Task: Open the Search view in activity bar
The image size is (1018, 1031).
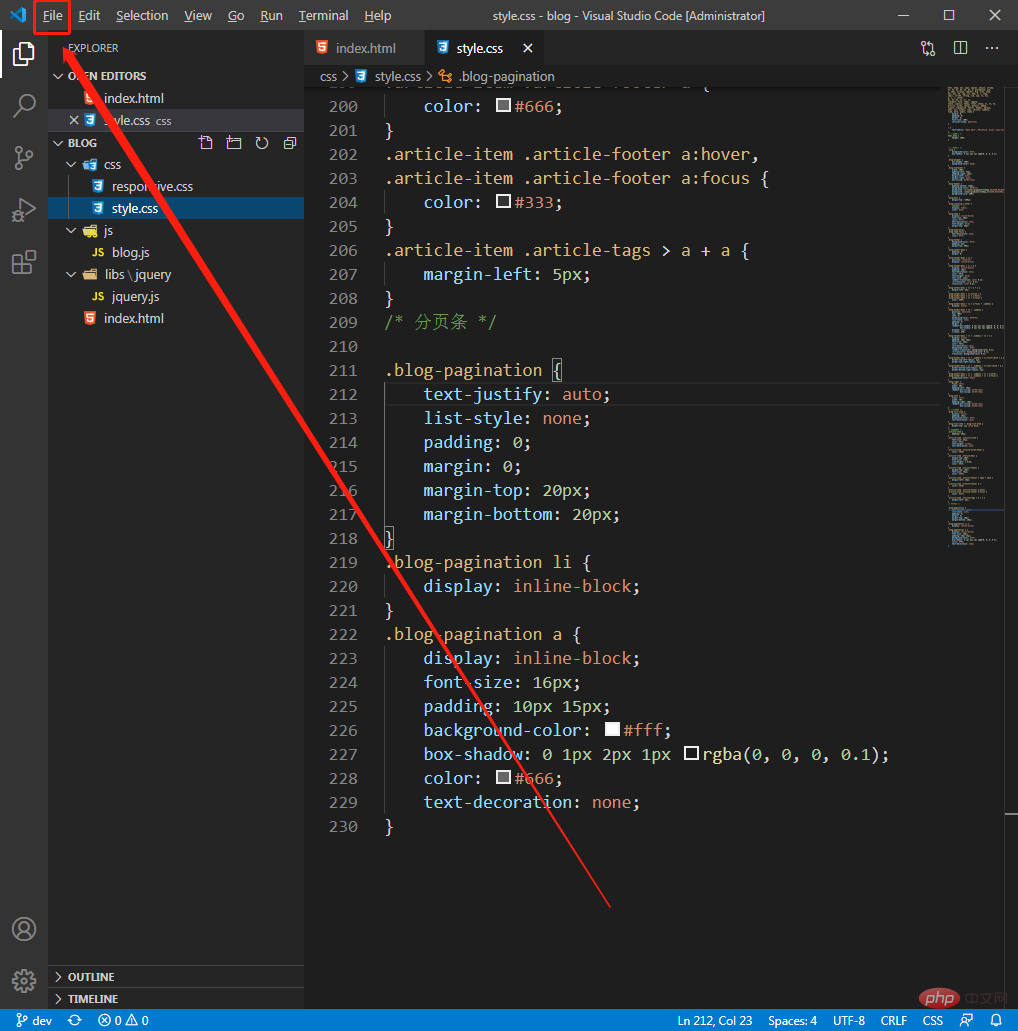Action: [x=24, y=105]
